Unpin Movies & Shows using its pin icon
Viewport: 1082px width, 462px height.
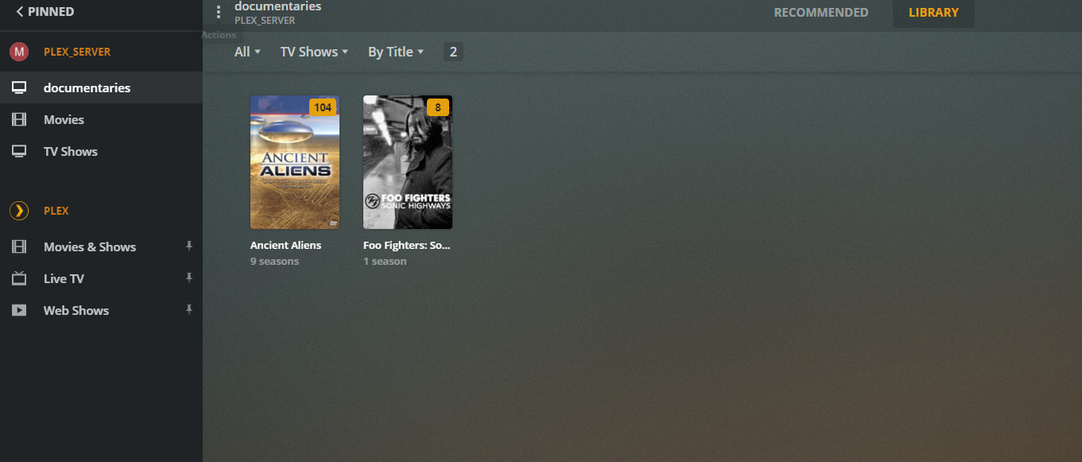click(189, 246)
